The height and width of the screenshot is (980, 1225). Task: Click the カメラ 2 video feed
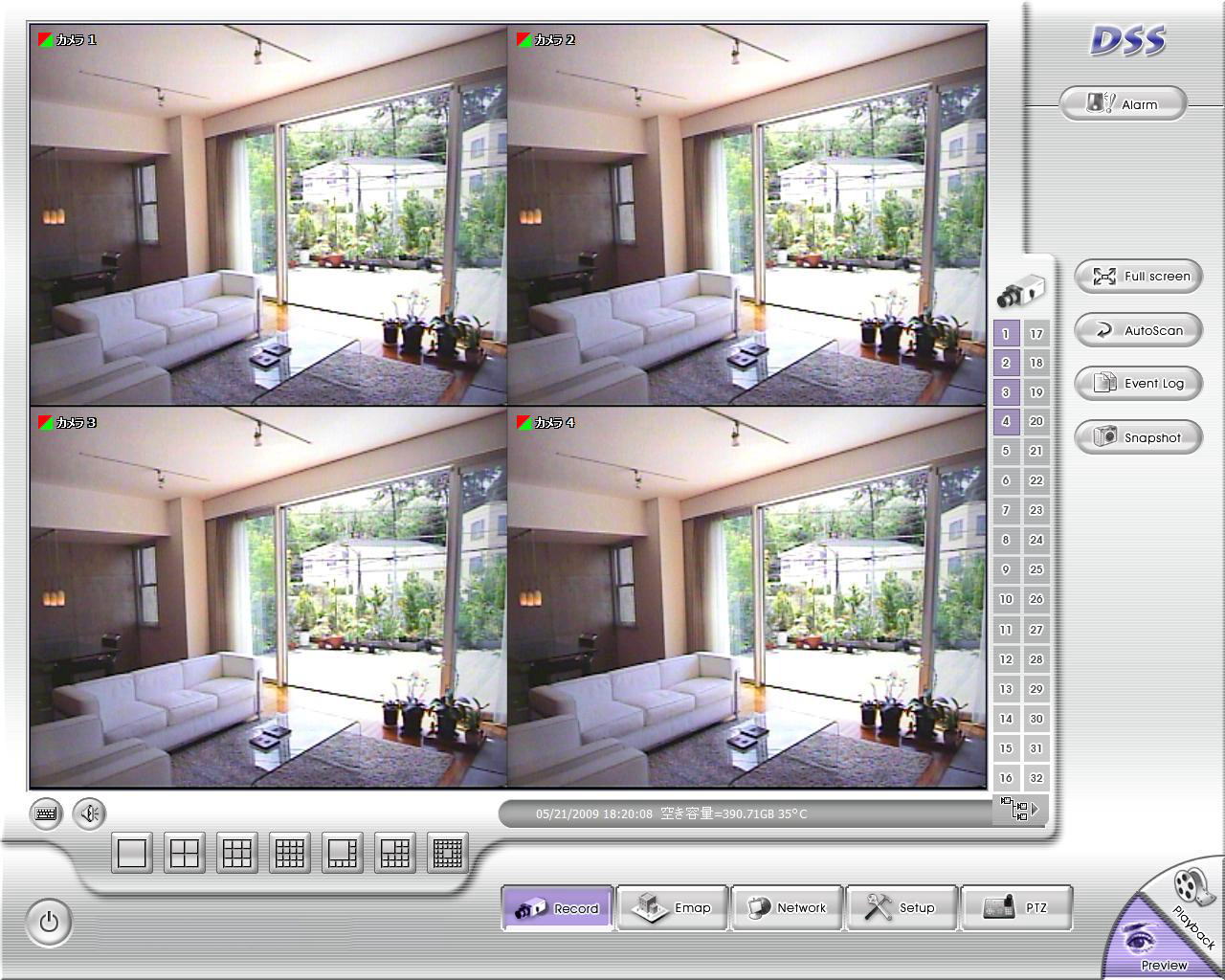[x=746, y=215]
